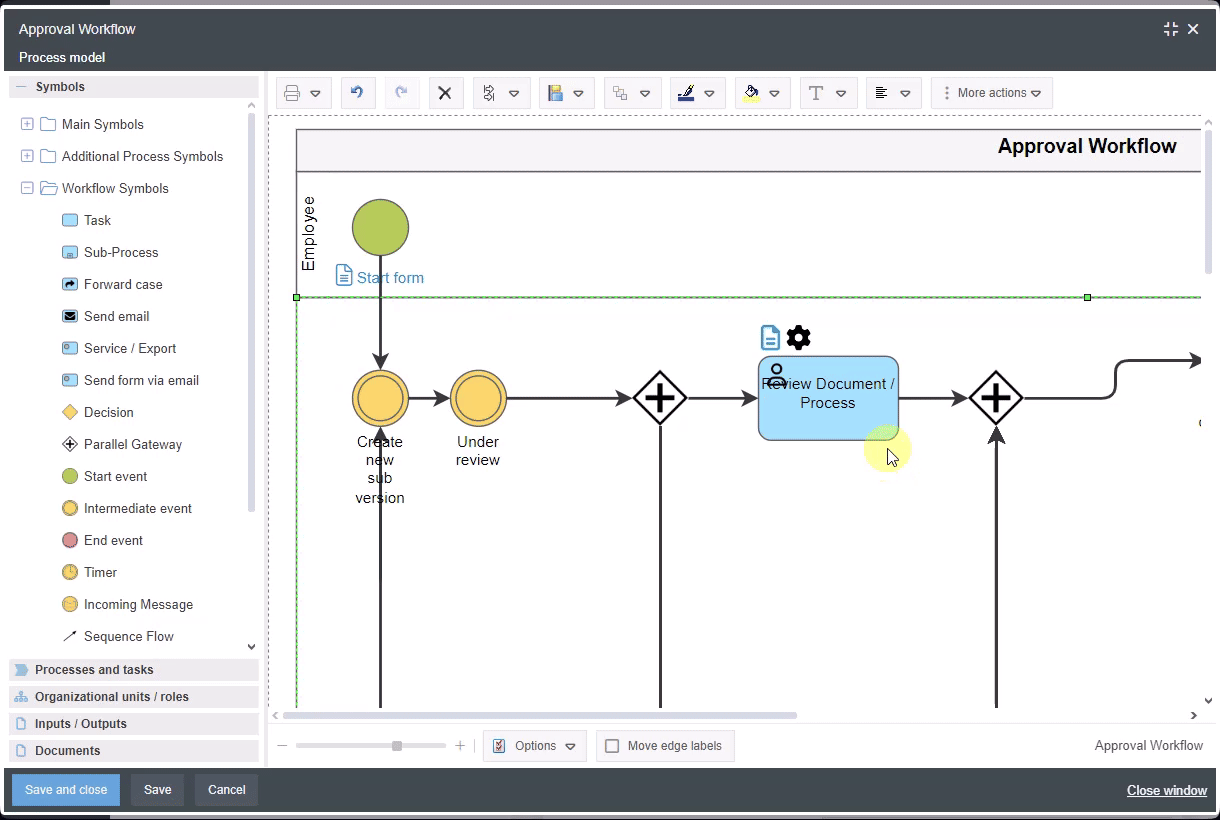Open the More actions dropdown
The image size is (1220, 820).
(x=991, y=93)
